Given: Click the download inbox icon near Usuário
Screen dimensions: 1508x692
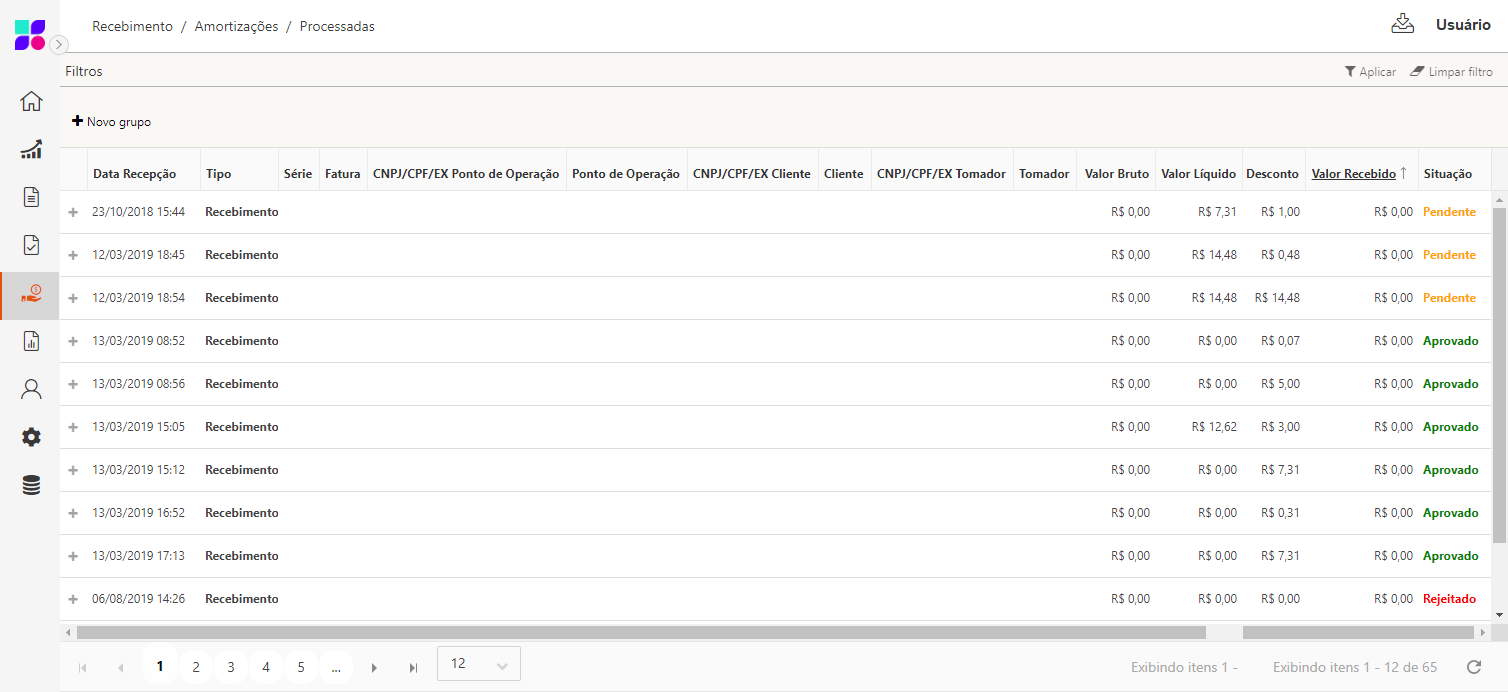Looking at the screenshot, I should (x=1403, y=25).
